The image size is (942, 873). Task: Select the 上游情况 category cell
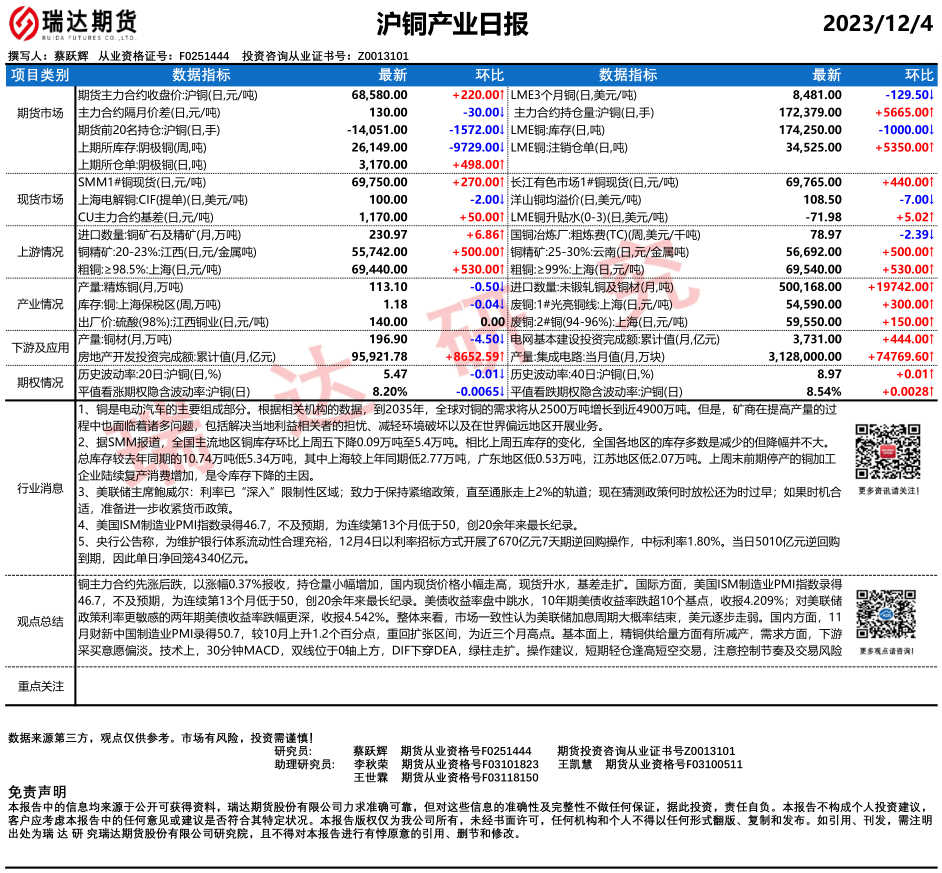point(40,253)
